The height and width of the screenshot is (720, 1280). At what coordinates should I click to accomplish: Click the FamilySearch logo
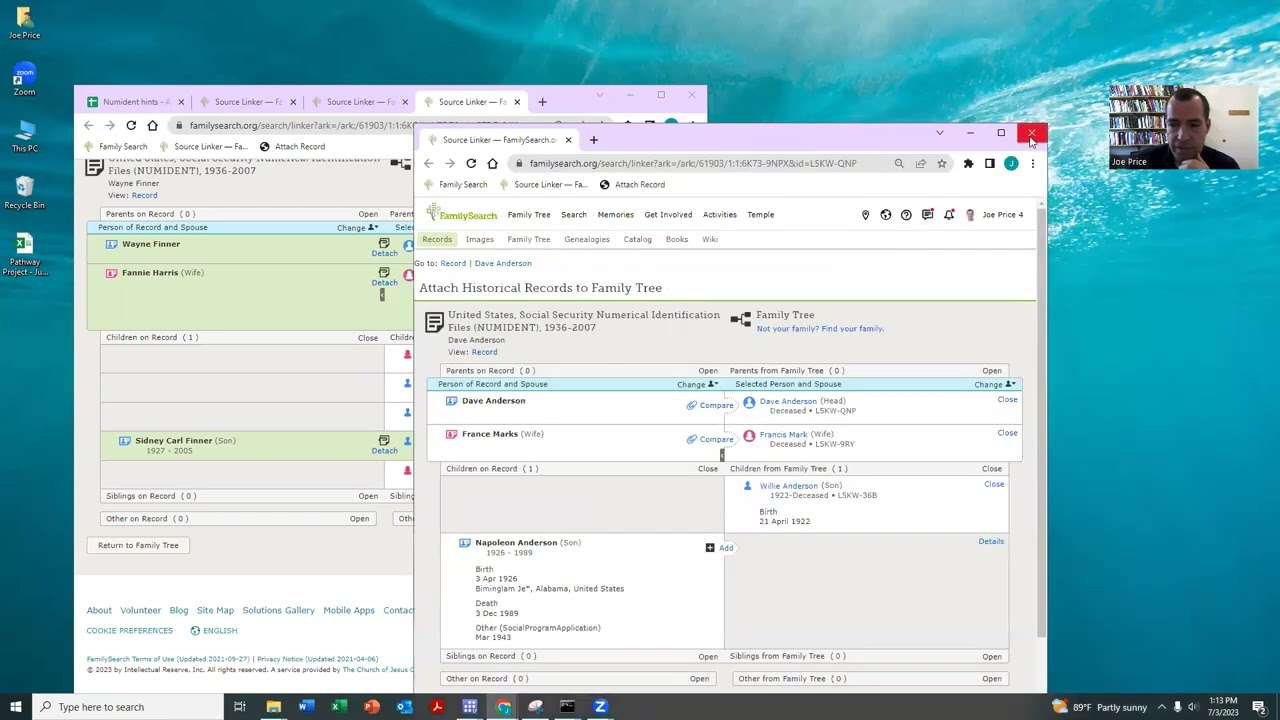[461, 214]
